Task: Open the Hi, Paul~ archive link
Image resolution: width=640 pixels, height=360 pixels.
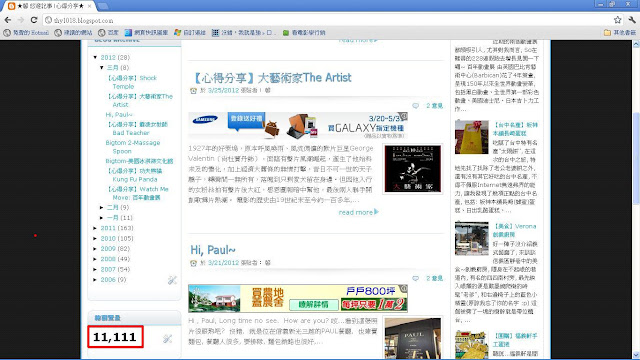Action: point(119,115)
